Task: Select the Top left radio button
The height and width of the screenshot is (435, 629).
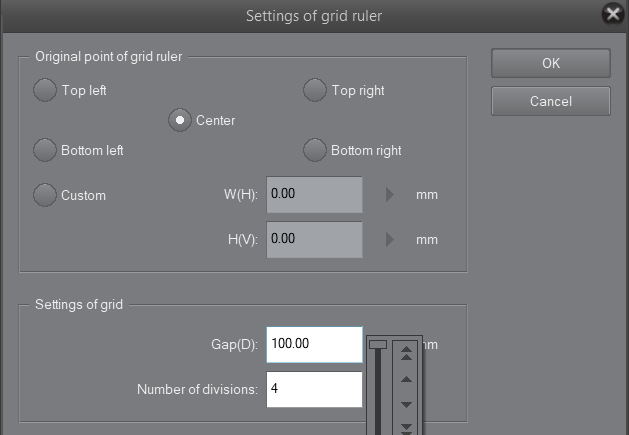Action: (x=45, y=90)
